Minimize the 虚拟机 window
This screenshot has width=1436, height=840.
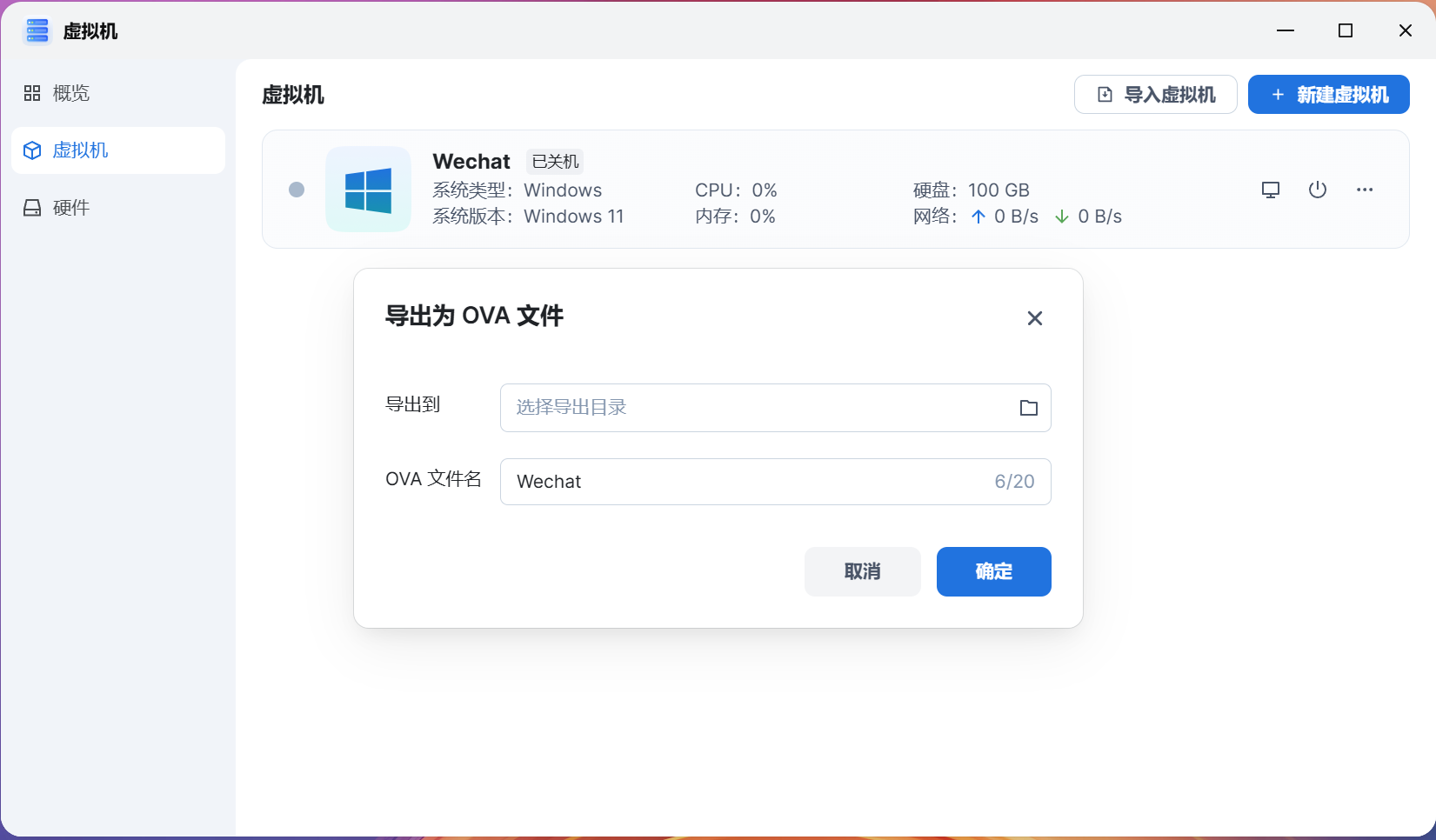pyautogui.click(x=1286, y=30)
